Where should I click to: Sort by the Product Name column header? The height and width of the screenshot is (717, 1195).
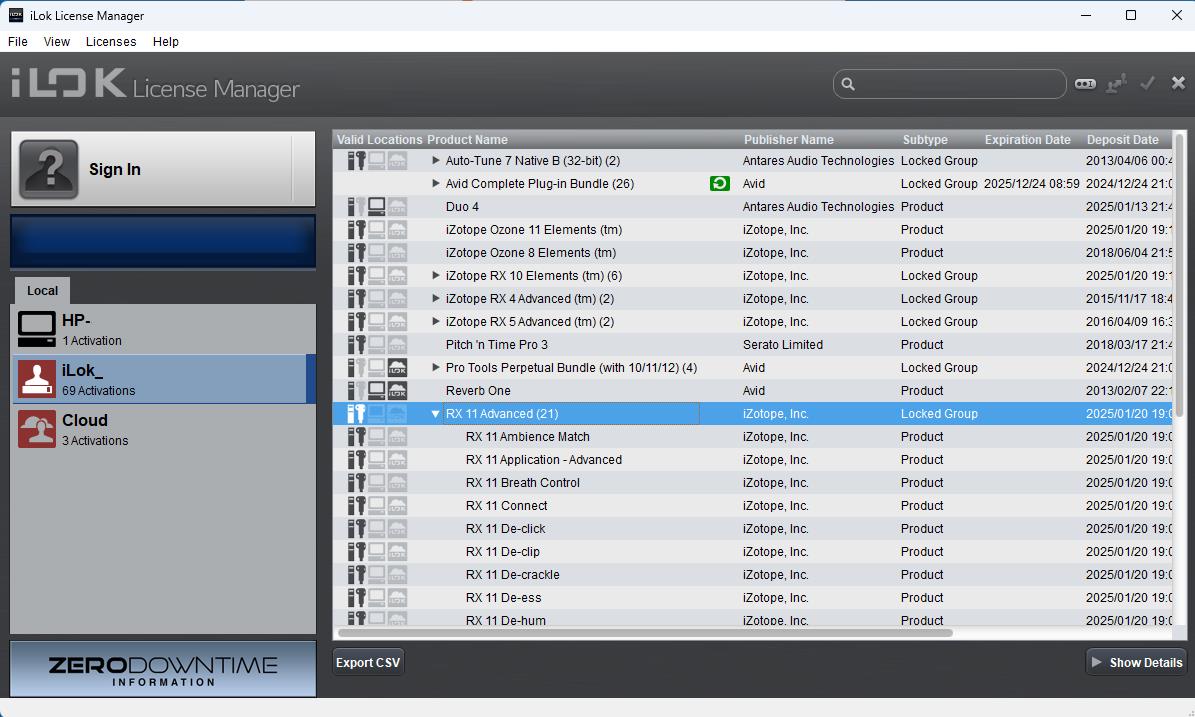467,139
